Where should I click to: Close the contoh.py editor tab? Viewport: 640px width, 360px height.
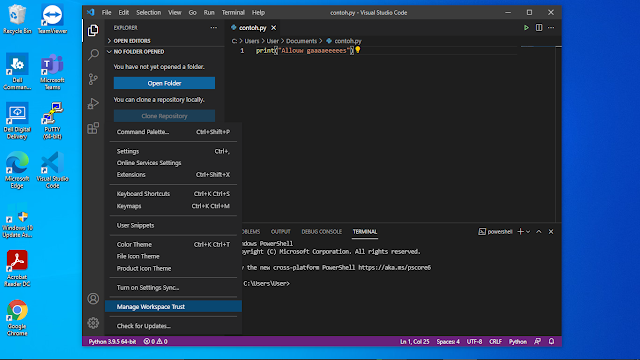coord(273,27)
